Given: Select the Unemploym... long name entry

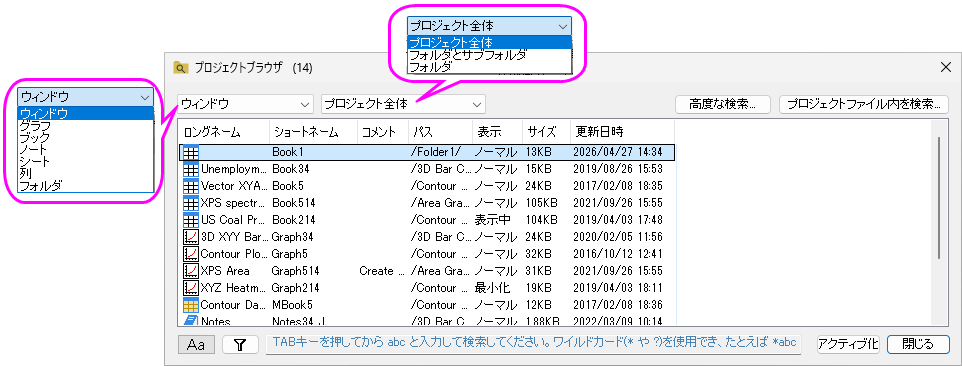Looking at the screenshot, I should [234, 169].
